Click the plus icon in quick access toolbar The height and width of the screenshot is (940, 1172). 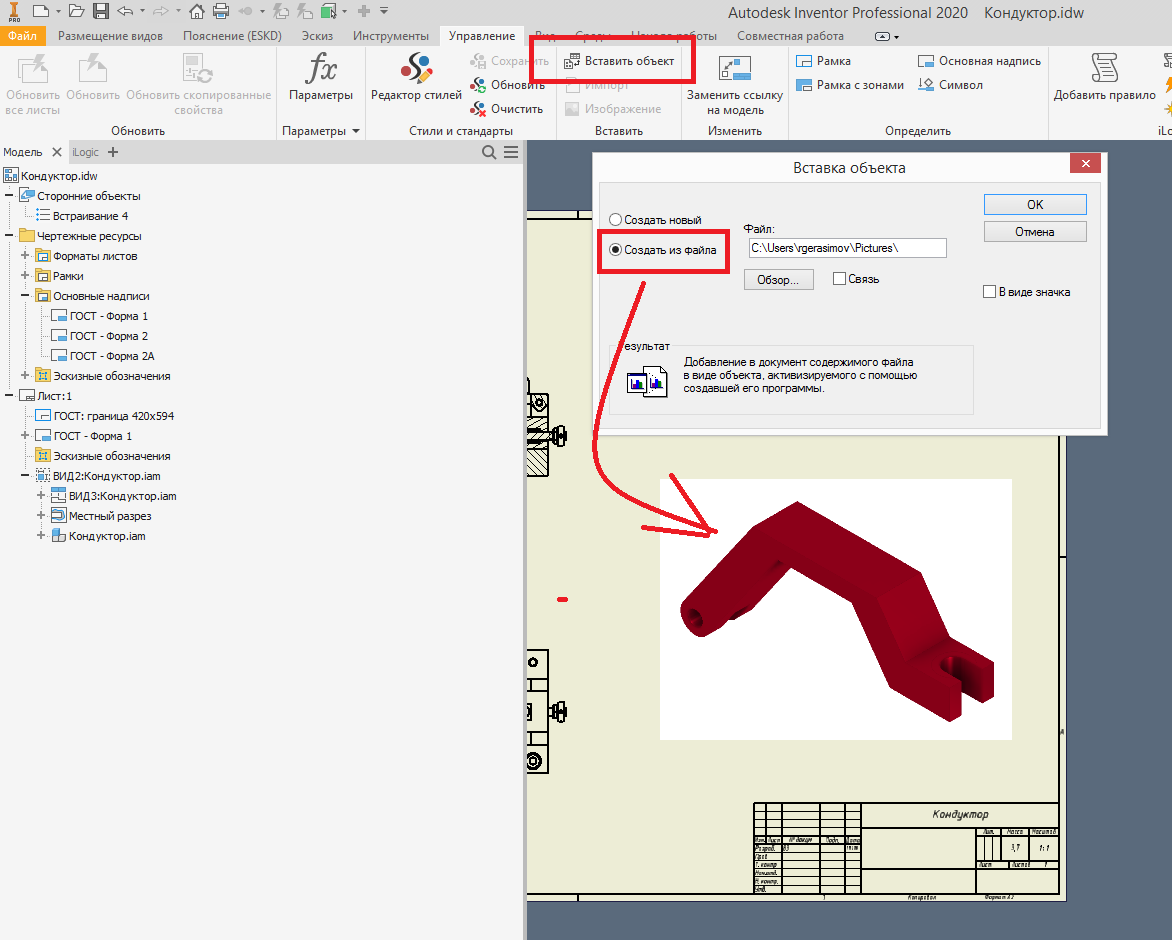pos(364,11)
